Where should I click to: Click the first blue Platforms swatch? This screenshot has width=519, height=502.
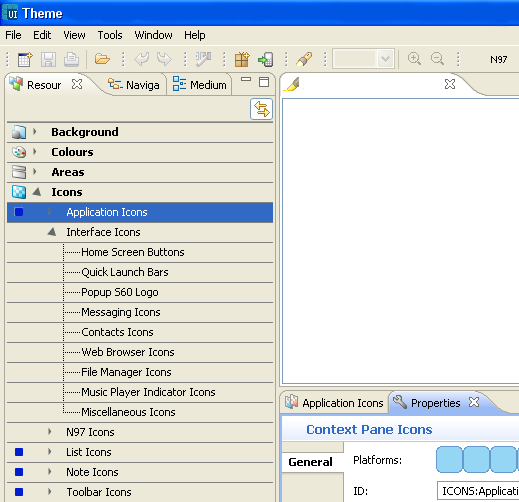coord(449,460)
